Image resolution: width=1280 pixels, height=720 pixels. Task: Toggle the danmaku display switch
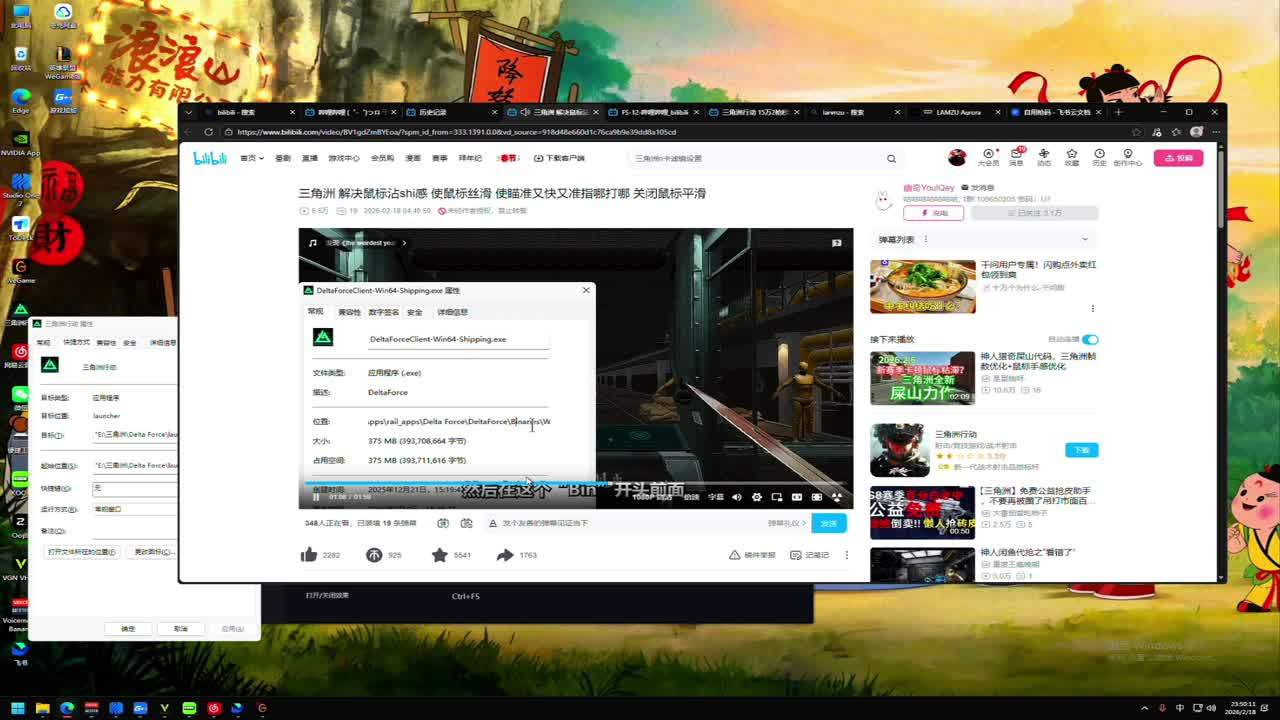click(443, 523)
